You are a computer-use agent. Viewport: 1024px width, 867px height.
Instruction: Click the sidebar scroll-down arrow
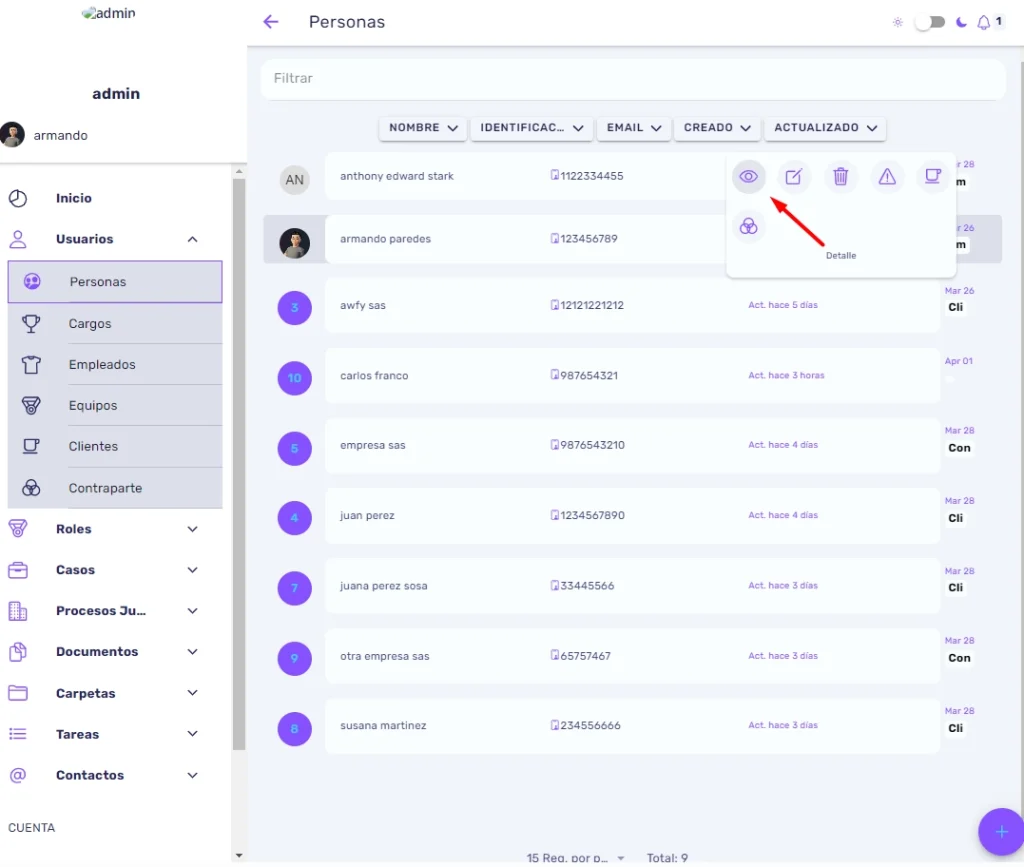point(238,855)
